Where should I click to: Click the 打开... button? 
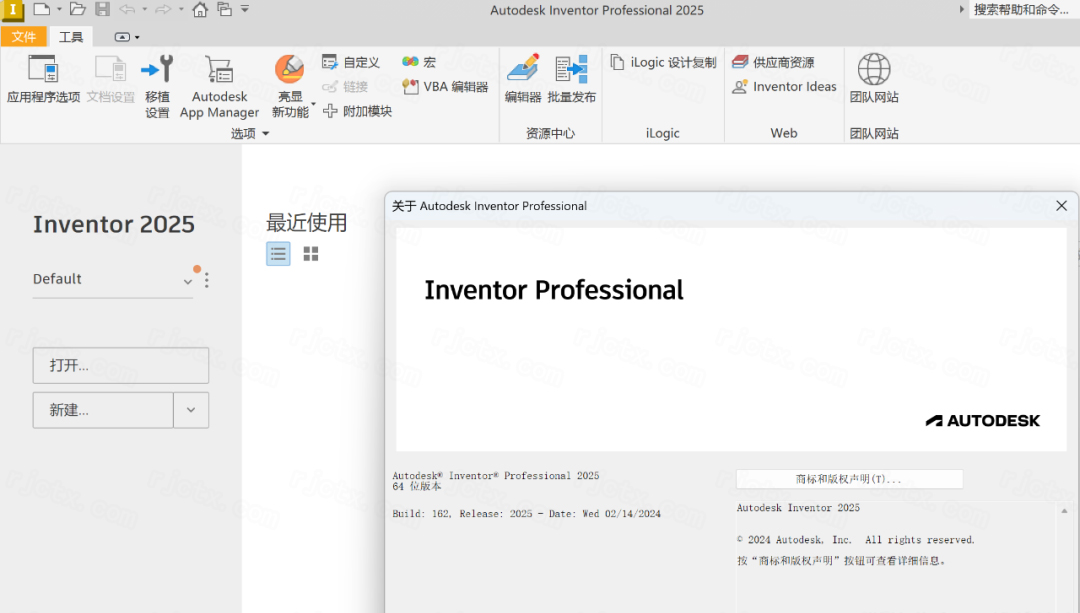(120, 365)
